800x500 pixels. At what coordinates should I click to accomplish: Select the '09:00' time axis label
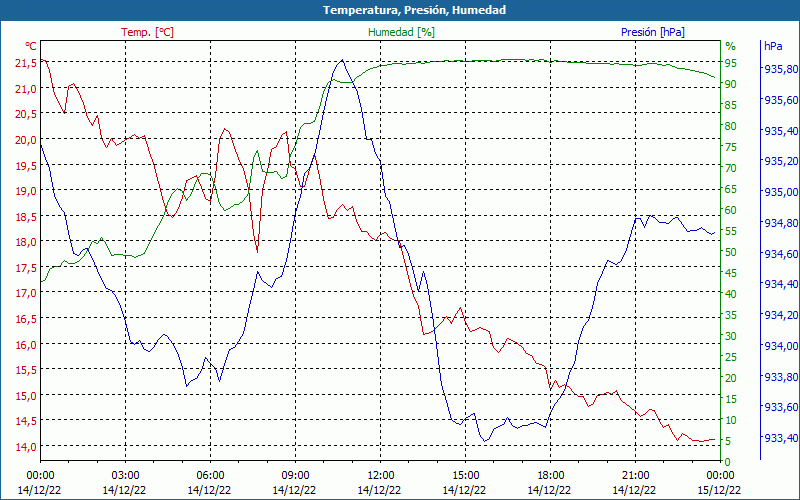click(295, 476)
